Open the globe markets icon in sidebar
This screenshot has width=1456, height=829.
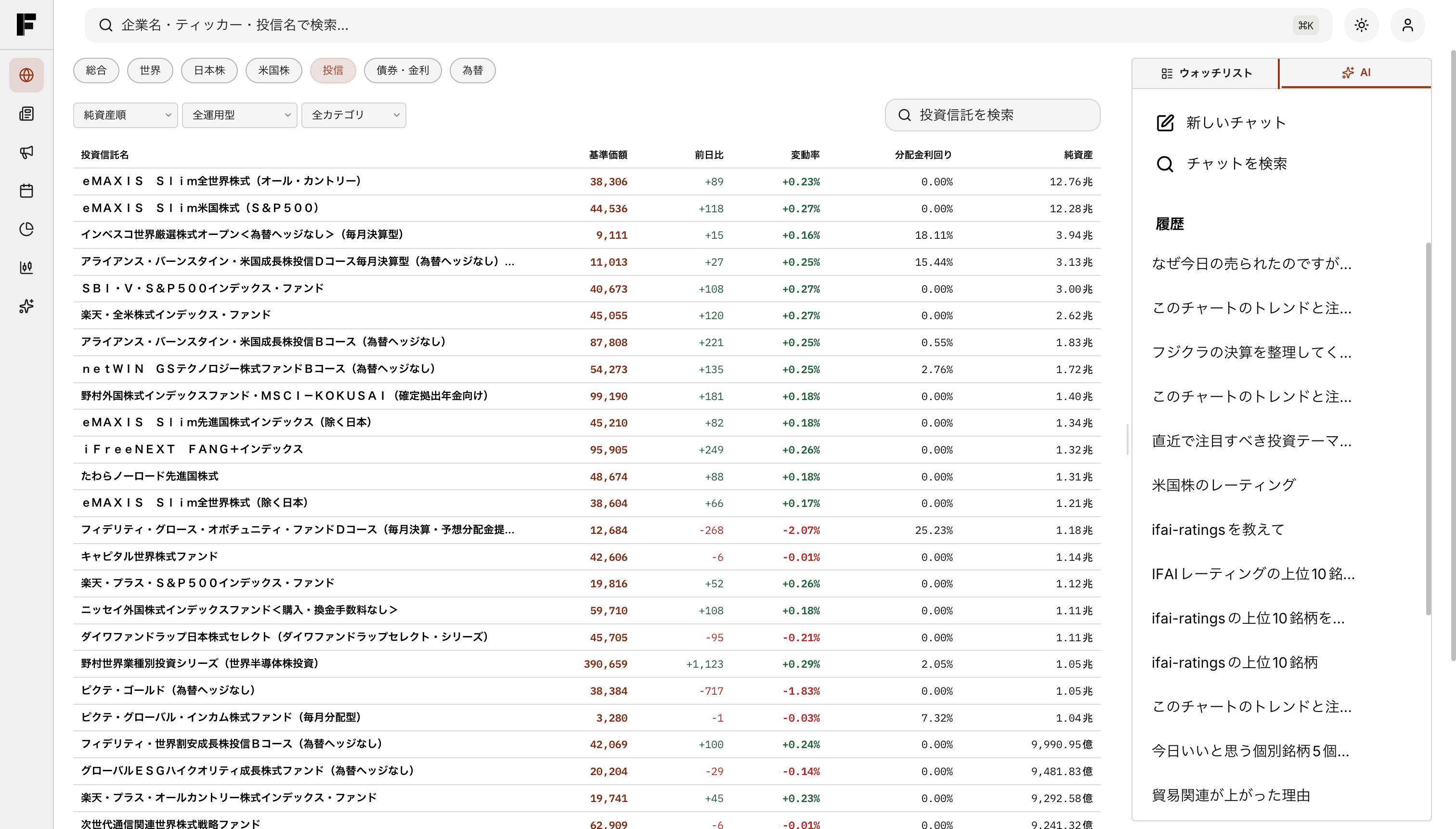26,75
